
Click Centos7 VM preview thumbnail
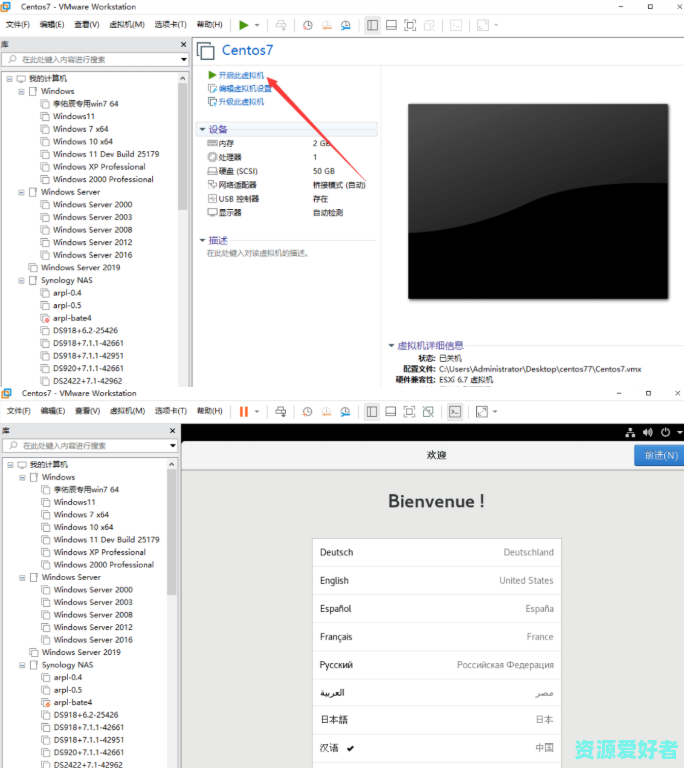[538, 201]
